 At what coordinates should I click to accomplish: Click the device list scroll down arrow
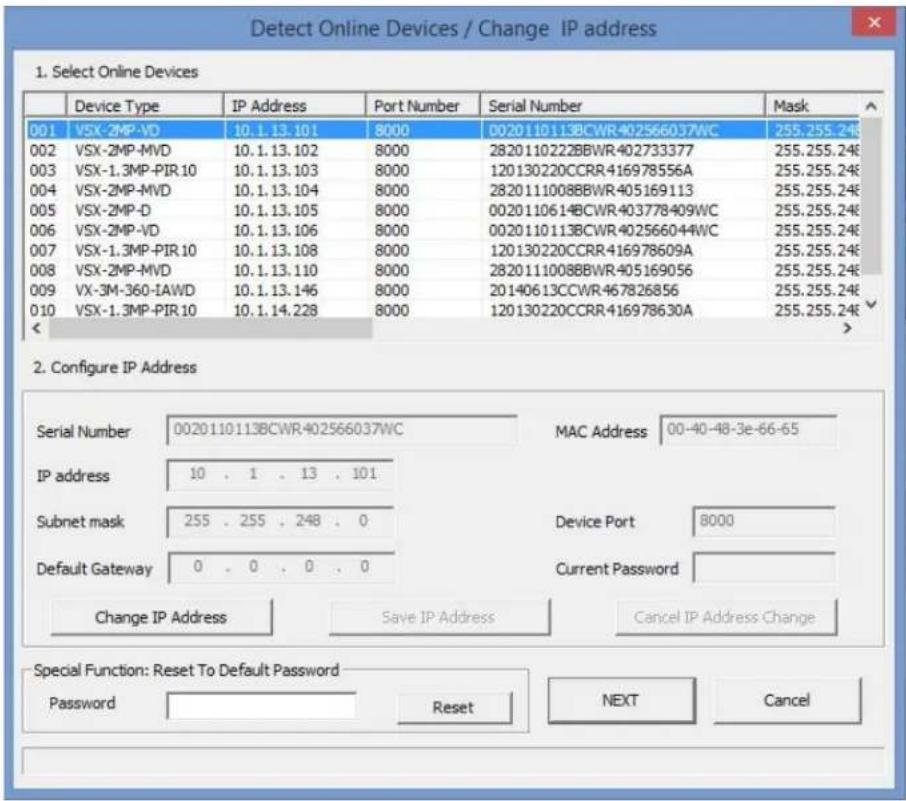(x=871, y=304)
